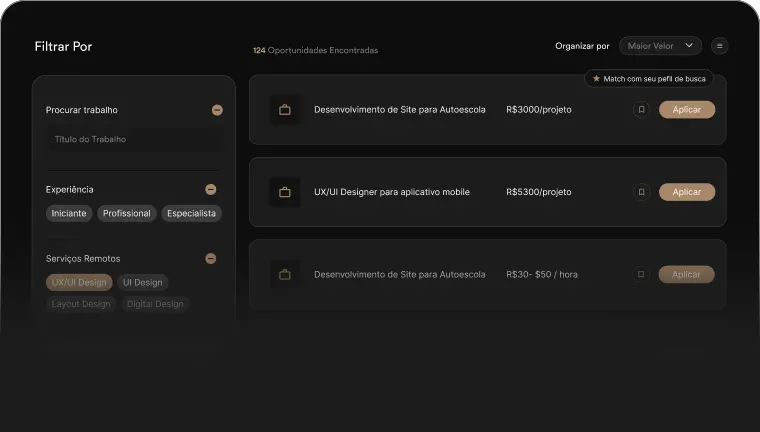Open the Maior Valor sort dropdown
The height and width of the screenshot is (432, 760).
click(660, 46)
